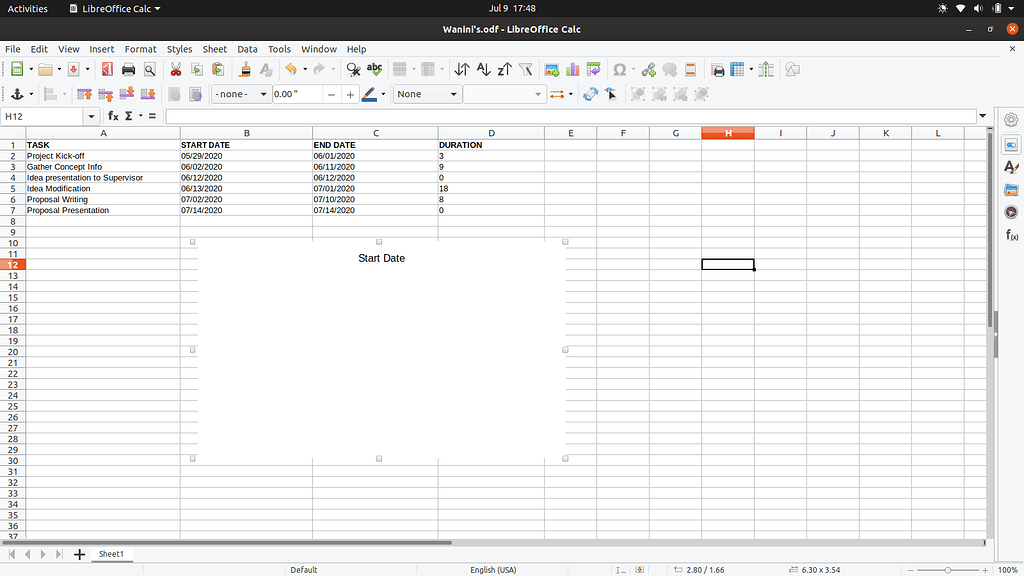Screen dimensions: 1024x576
Task: Toggle Print Preview mode
Action: coord(150,69)
